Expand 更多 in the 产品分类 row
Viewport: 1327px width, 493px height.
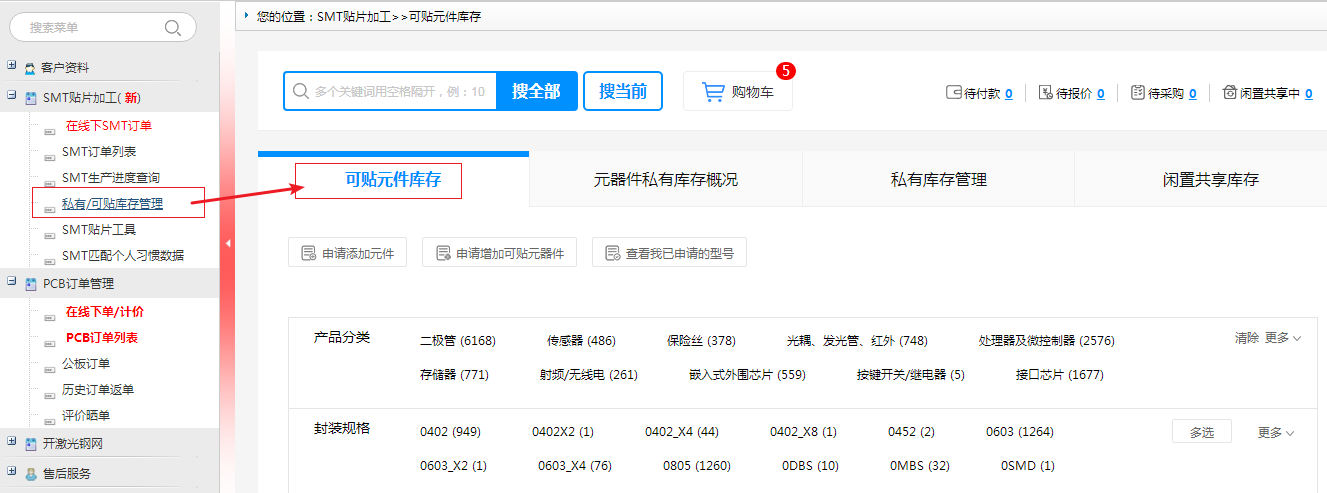(x=1282, y=338)
